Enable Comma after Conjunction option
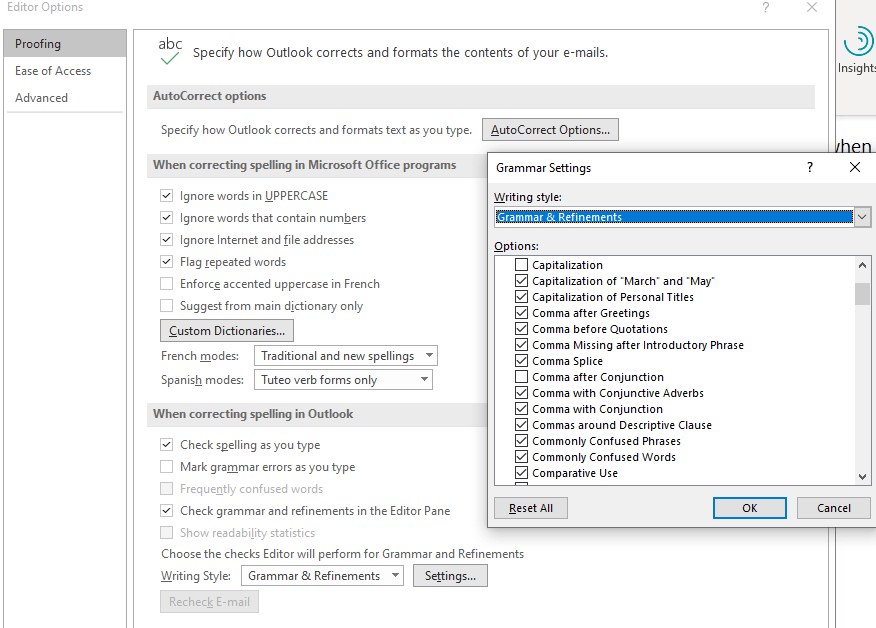876x628 pixels. click(521, 377)
